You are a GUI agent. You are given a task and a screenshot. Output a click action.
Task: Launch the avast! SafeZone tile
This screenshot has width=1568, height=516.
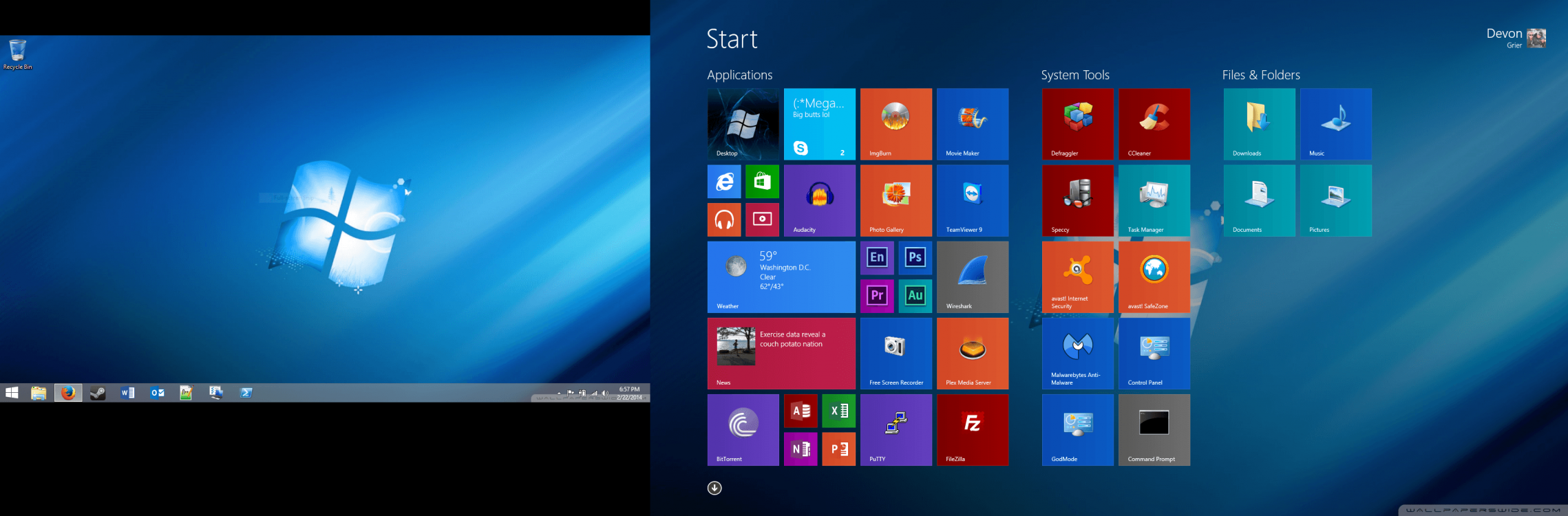1154,277
